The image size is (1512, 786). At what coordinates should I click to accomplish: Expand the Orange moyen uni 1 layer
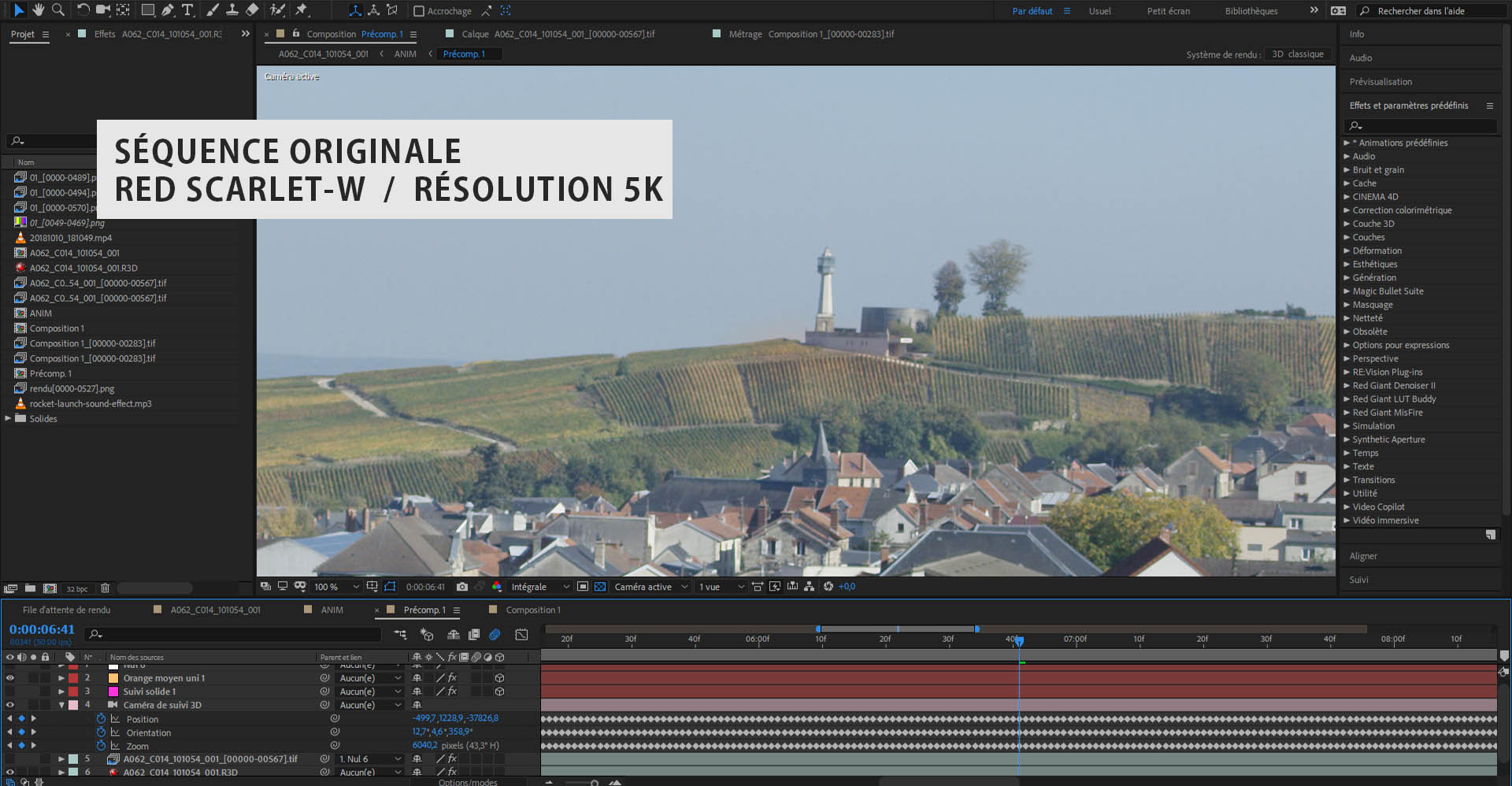click(x=61, y=678)
